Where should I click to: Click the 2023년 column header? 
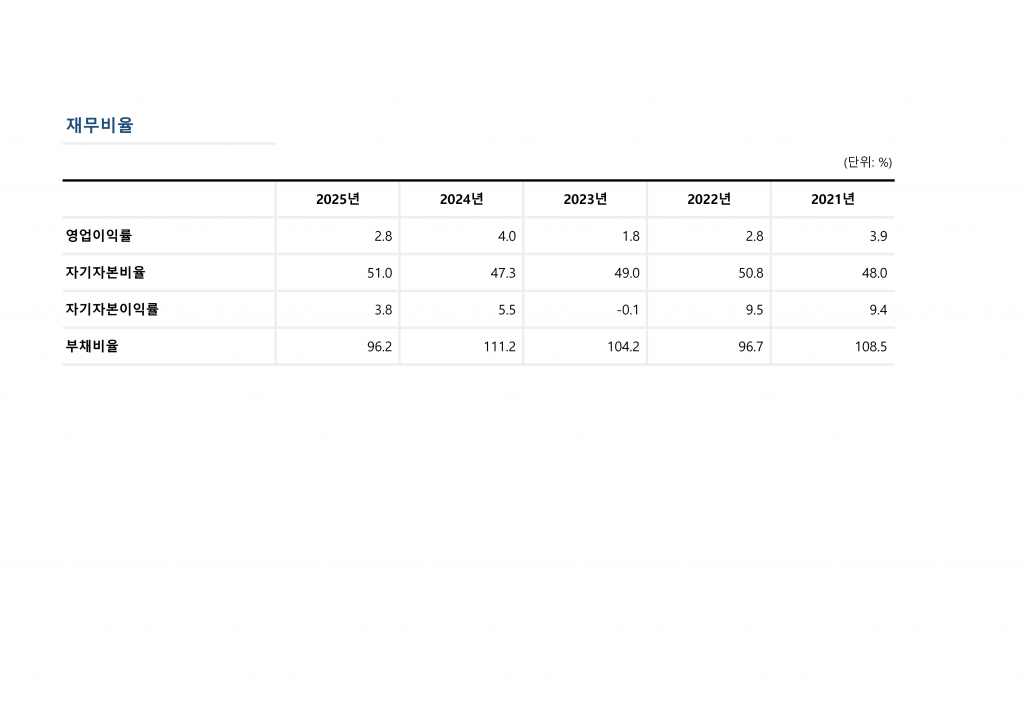pos(585,199)
